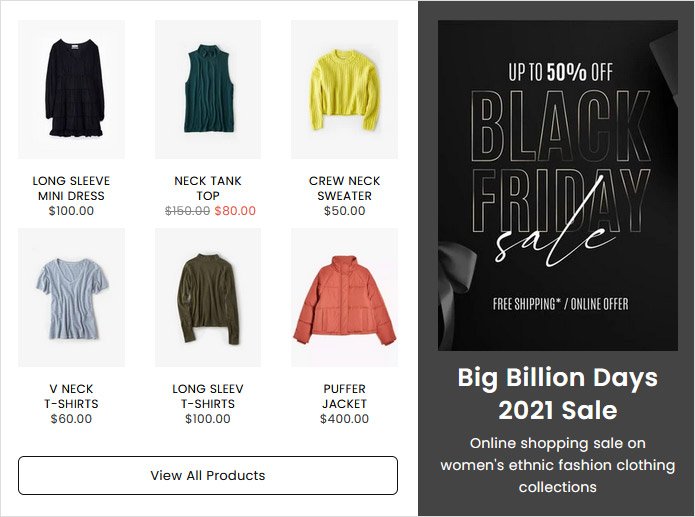Click the Puffer Jacket title link

[344, 396]
